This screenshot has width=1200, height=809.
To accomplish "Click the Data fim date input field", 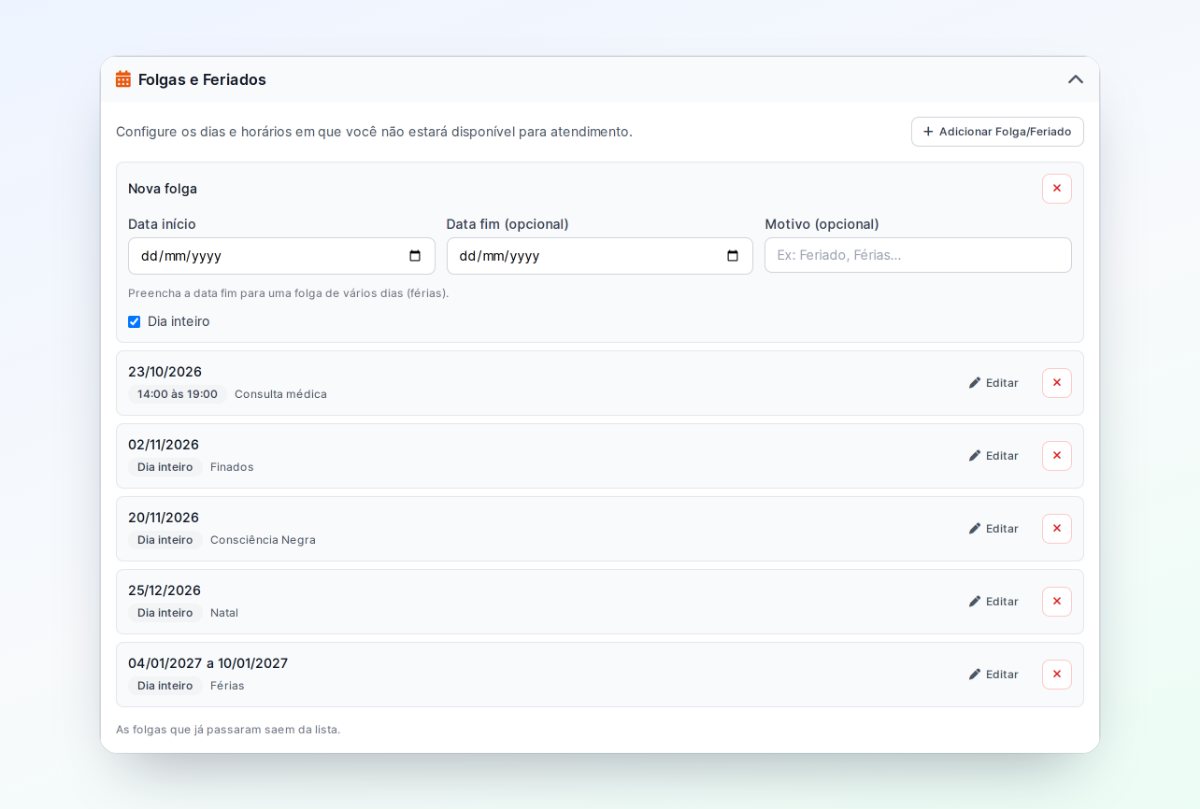I will [600, 256].
